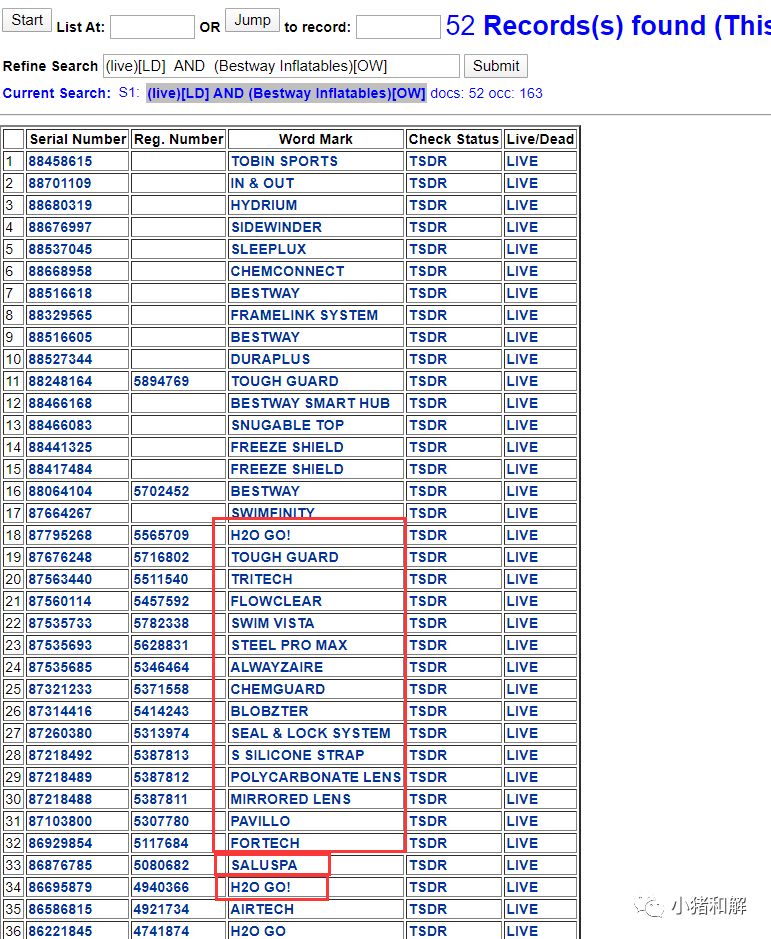771x939 pixels.
Task: Click the Current Search query text
Action: tap(286, 93)
